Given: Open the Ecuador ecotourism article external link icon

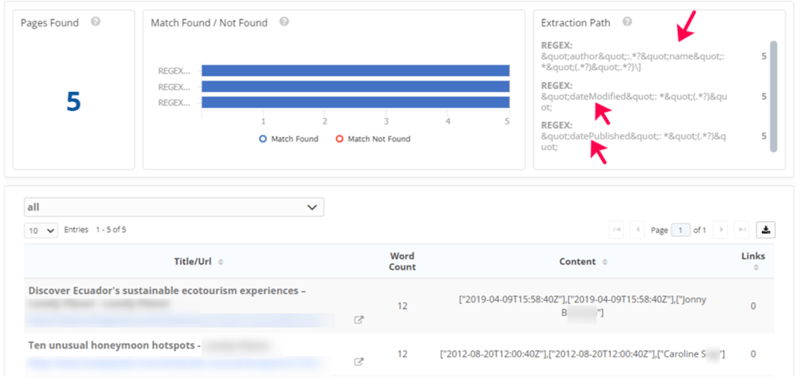Looking at the screenshot, I should point(359,320).
